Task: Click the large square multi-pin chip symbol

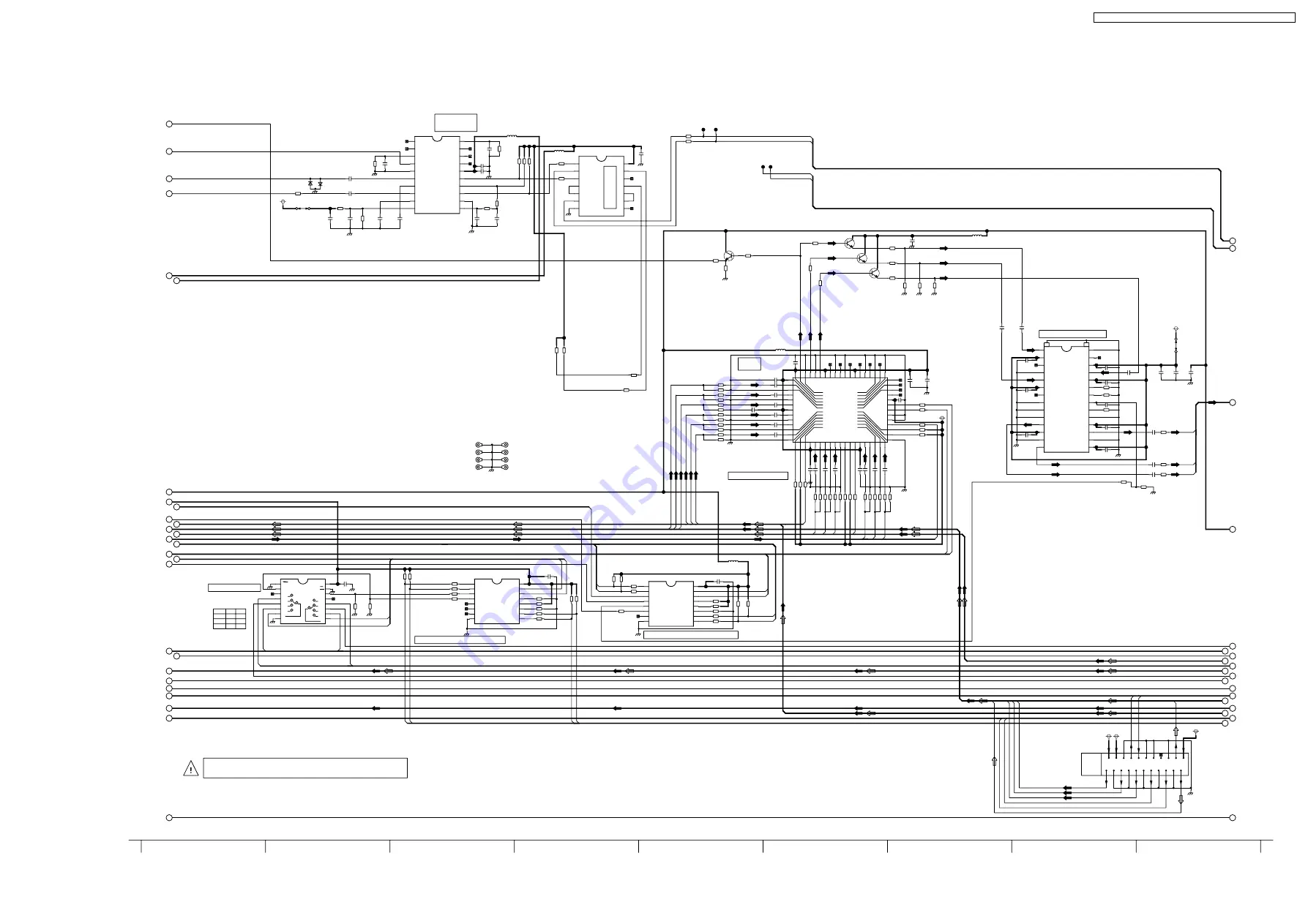Action: (840, 410)
